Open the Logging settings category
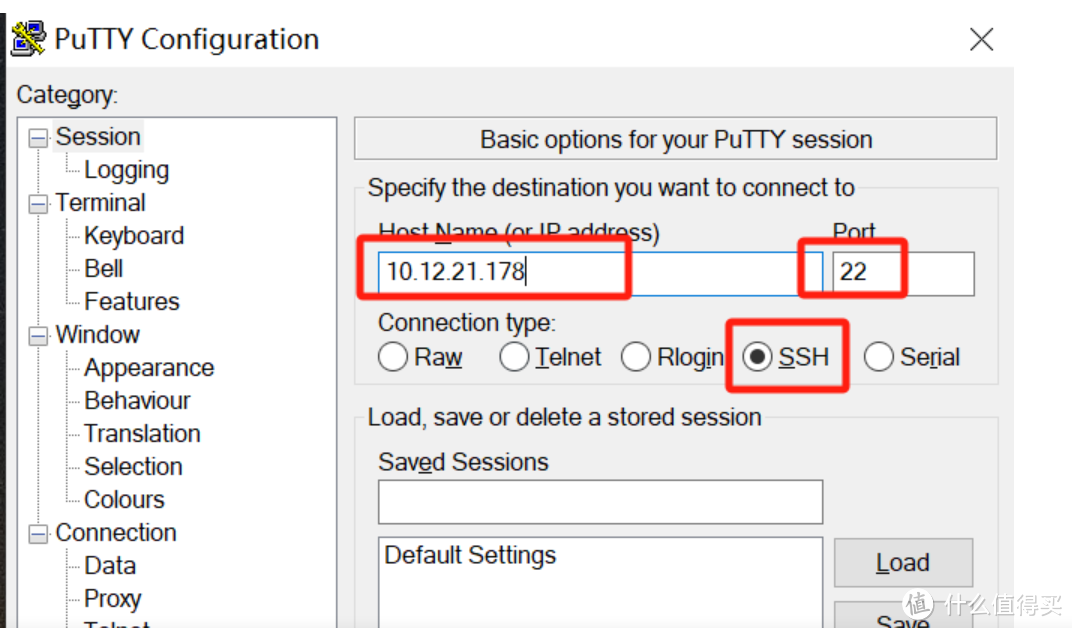This screenshot has height=631, width=1072. pyautogui.click(x=126, y=170)
